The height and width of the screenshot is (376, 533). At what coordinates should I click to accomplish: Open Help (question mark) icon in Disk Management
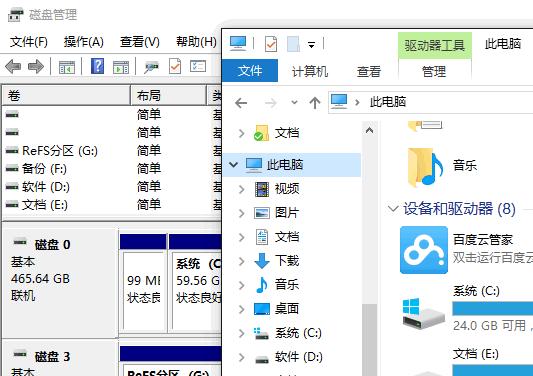pos(98,66)
